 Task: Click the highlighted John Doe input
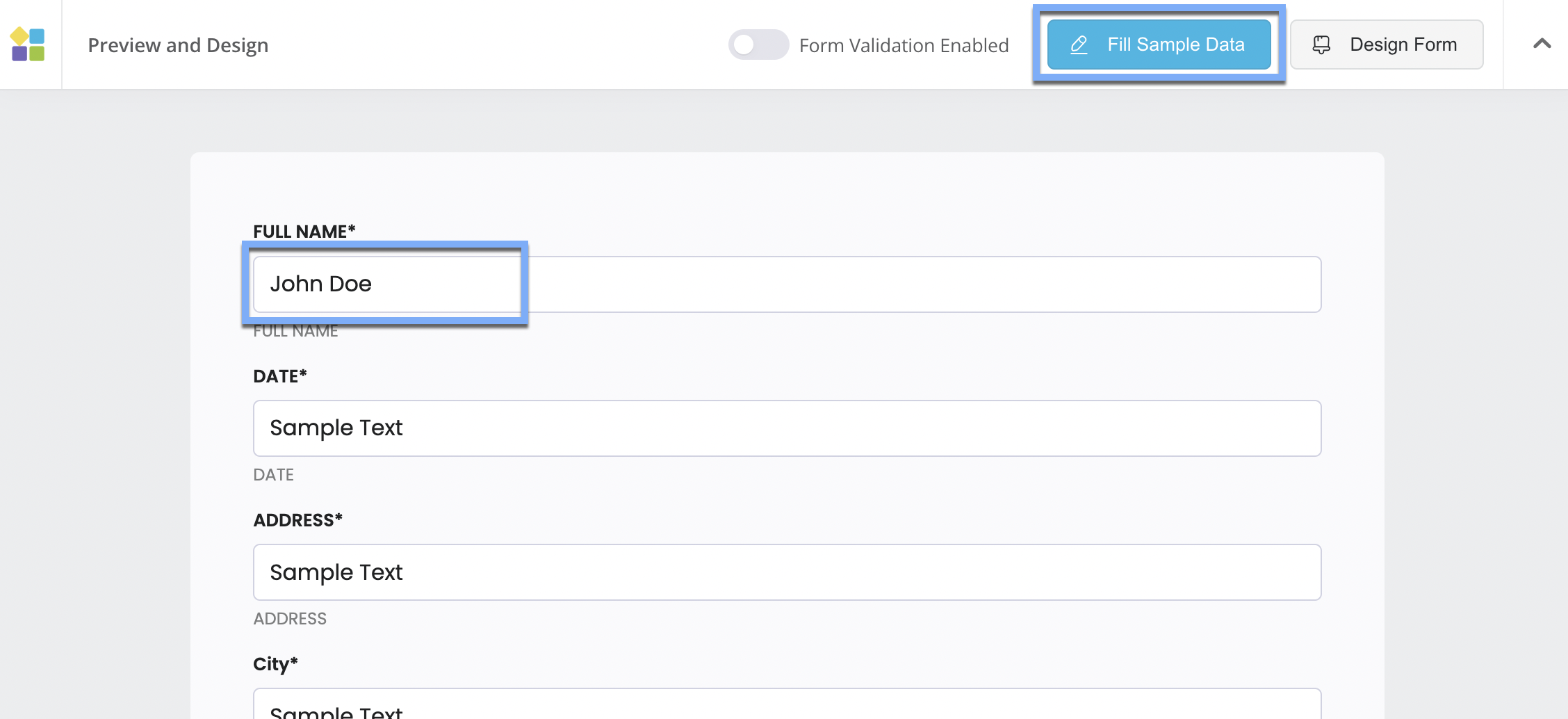pyautogui.click(x=386, y=284)
